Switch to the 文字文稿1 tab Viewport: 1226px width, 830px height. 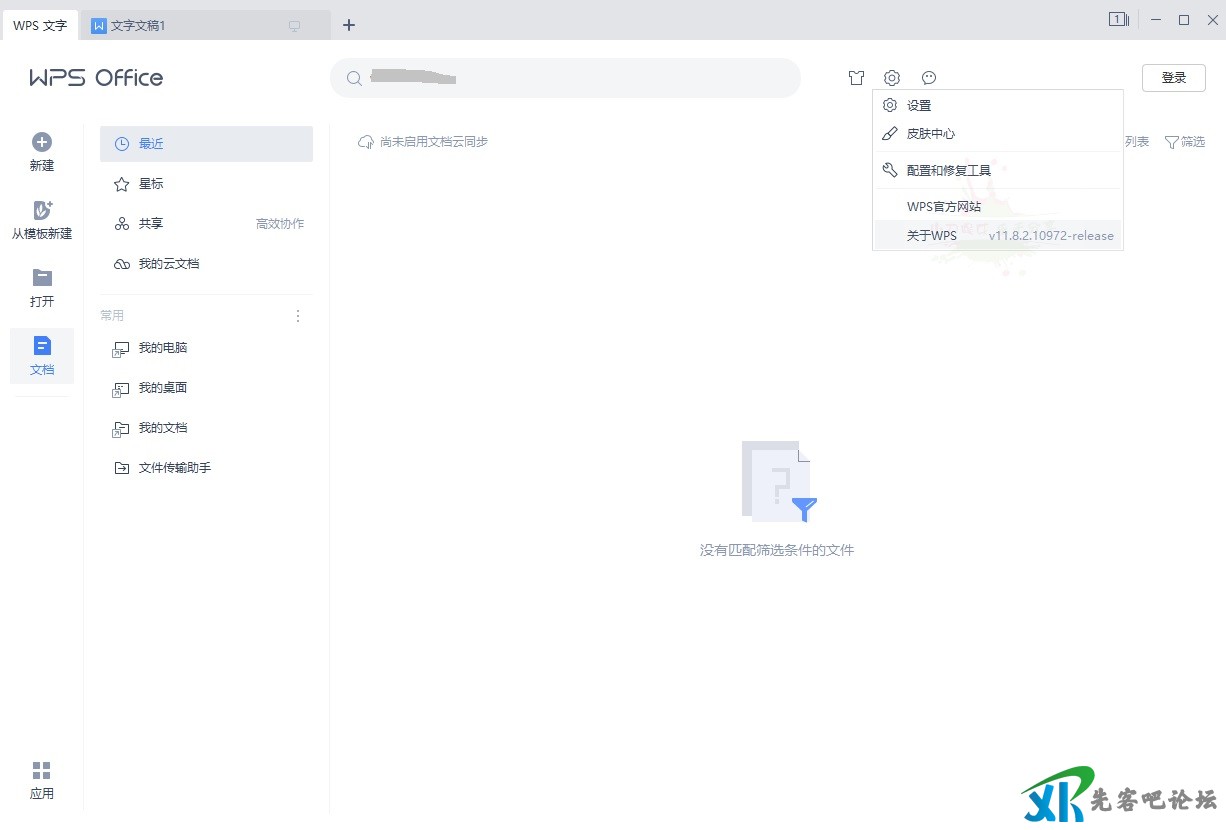pyautogui.click(x=138, y=26)
